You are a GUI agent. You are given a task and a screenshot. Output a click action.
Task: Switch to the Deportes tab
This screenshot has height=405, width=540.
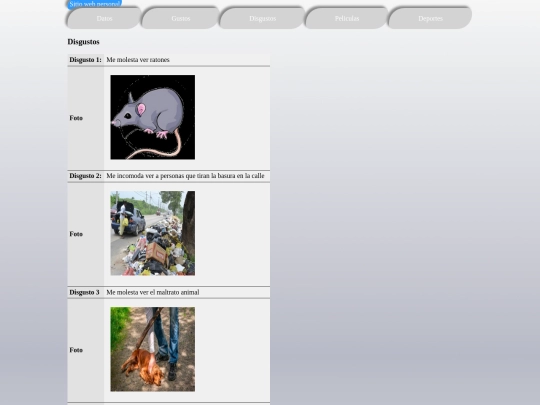click(430, 18)
